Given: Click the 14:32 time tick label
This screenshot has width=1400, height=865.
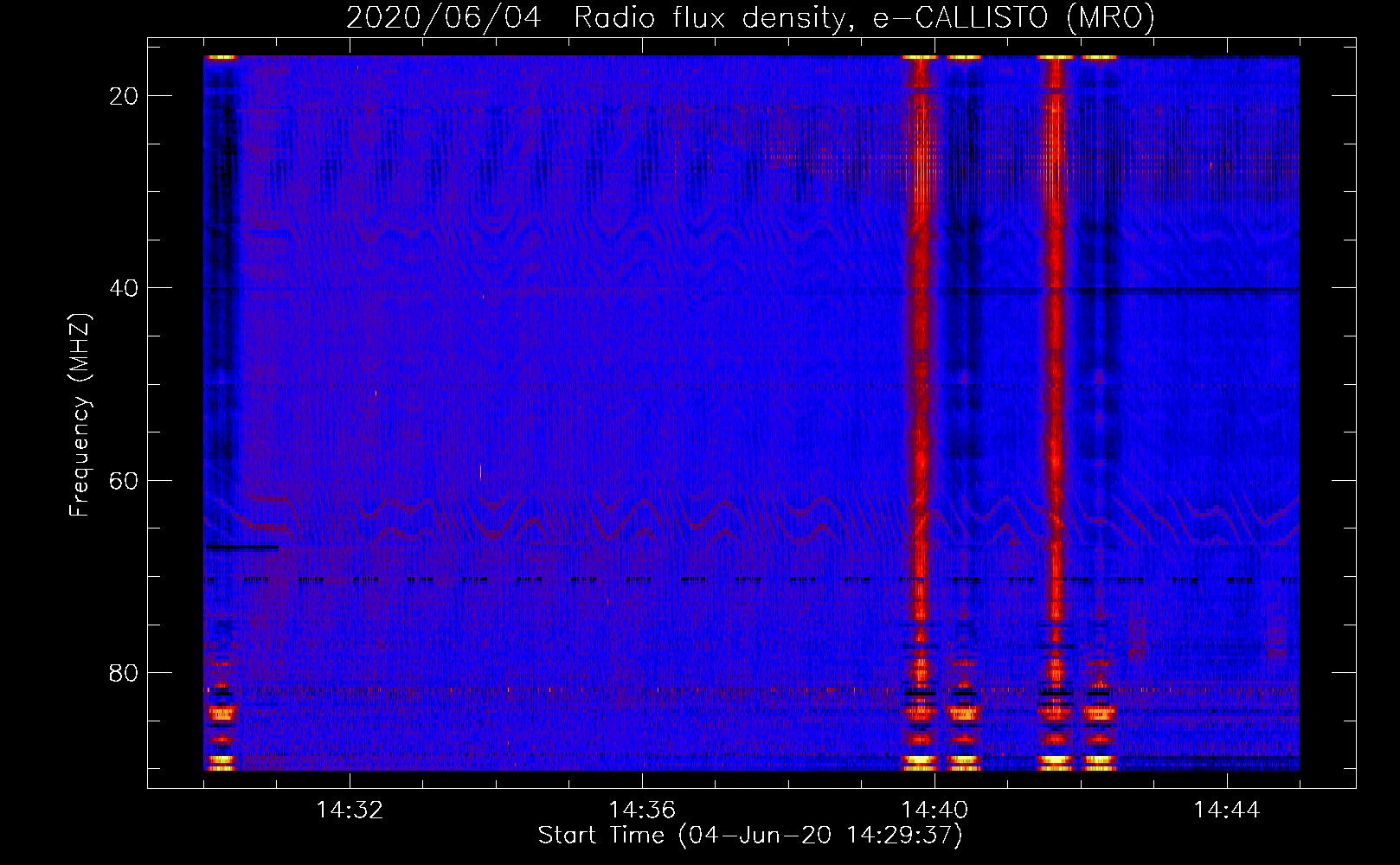Looking at the screenshot, I should [350, 811].
